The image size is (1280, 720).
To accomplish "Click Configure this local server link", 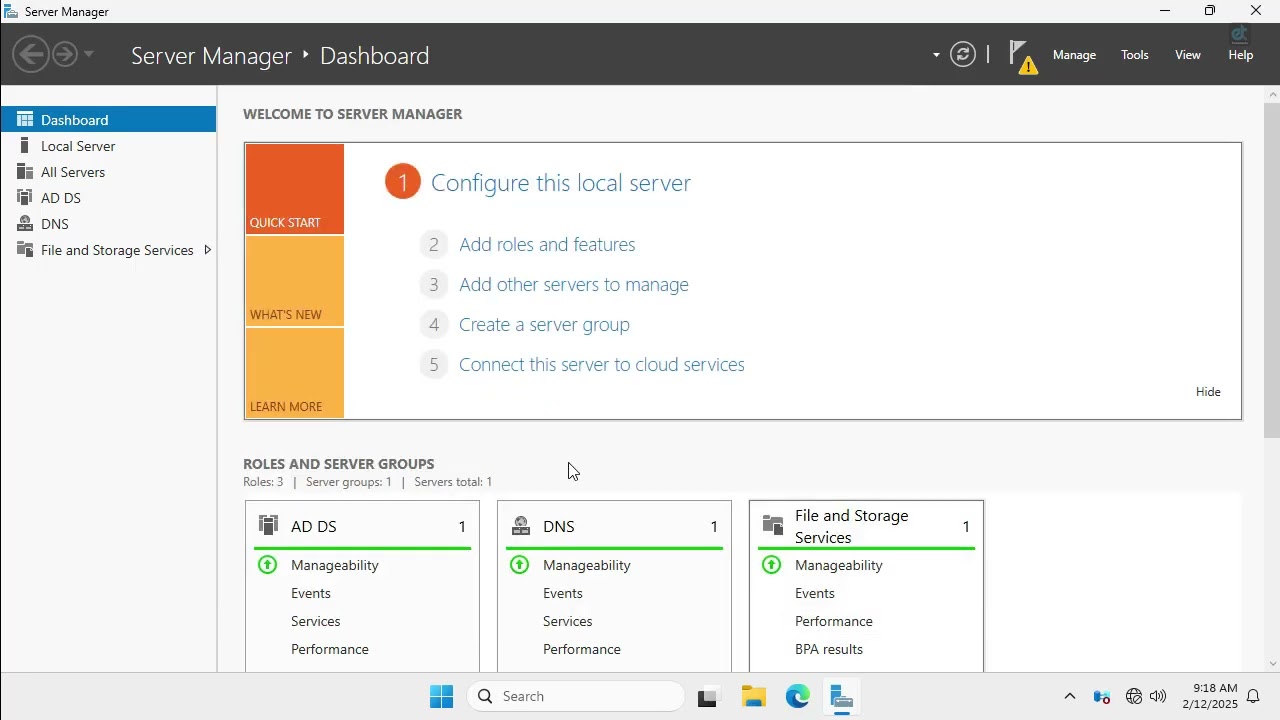I will coord(561,183).
